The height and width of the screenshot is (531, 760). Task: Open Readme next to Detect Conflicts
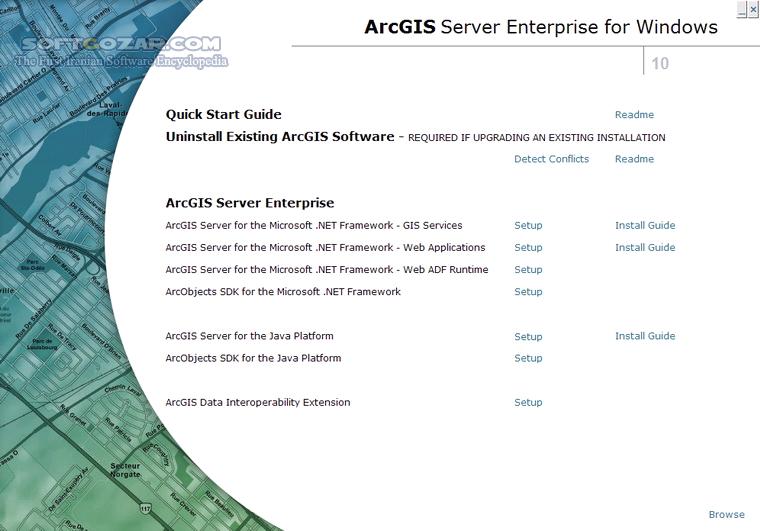(634, 159)
